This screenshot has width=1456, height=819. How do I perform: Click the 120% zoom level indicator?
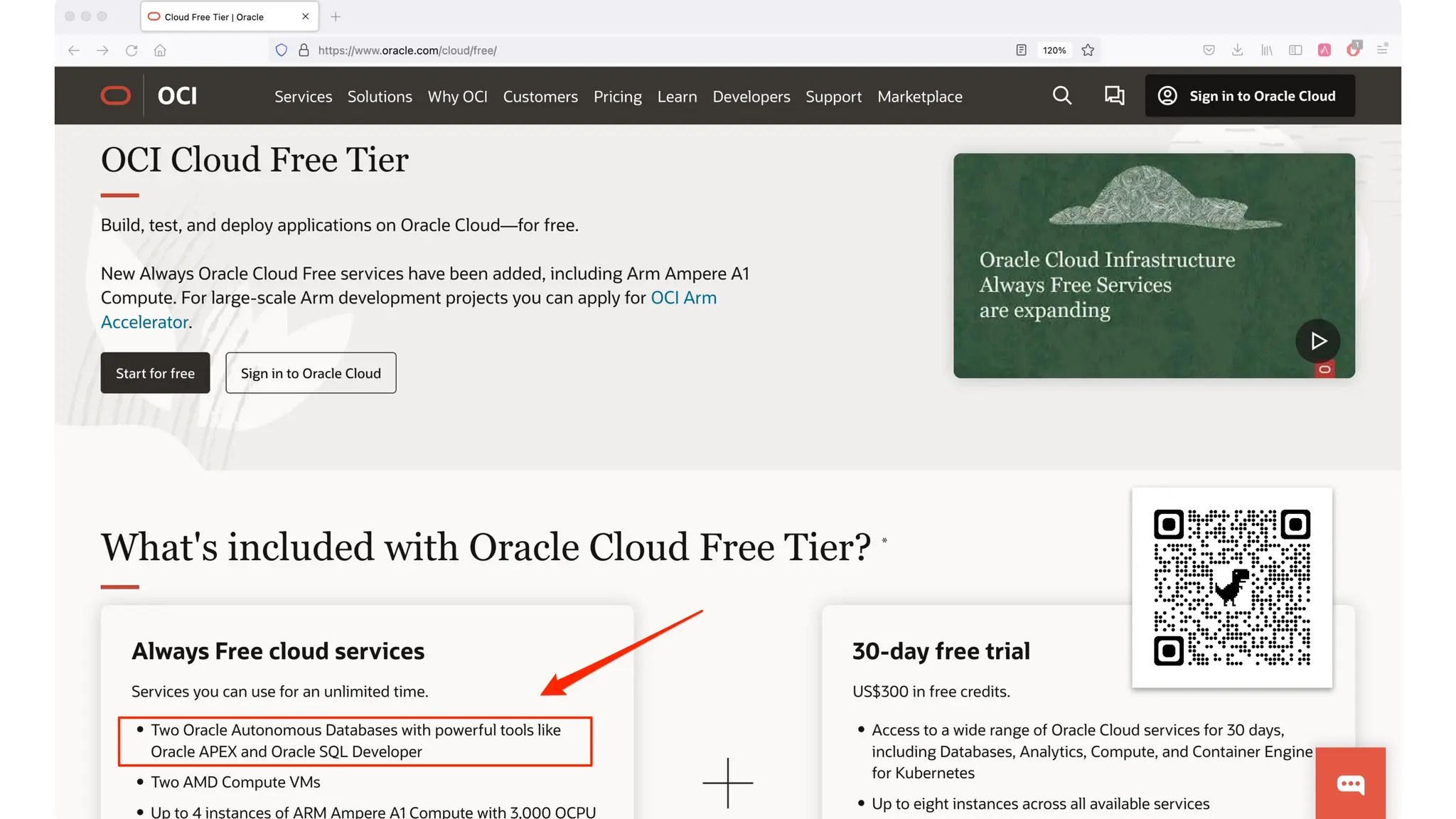point(1054,50)
